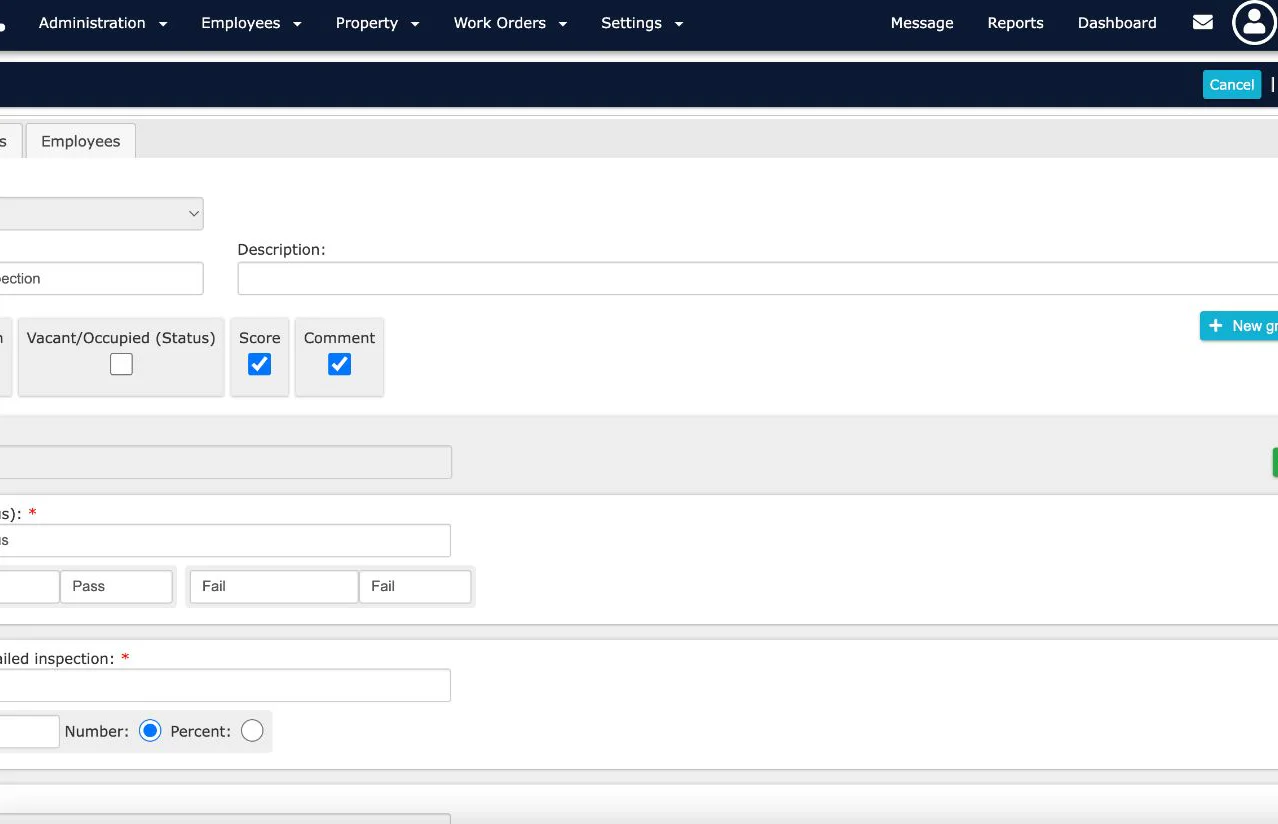1278x824 pixels.
Task: Click the Work Orders dropdown caret
Action: 563,24
